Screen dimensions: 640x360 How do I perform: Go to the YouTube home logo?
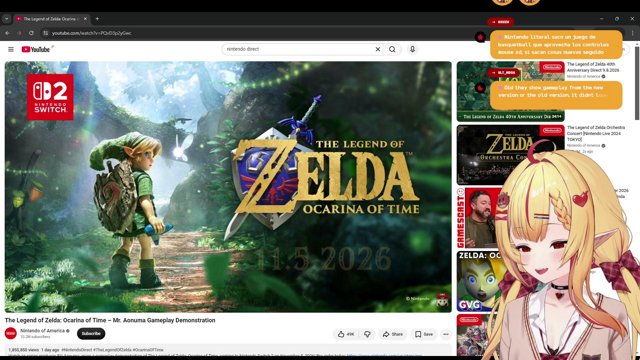36,49
